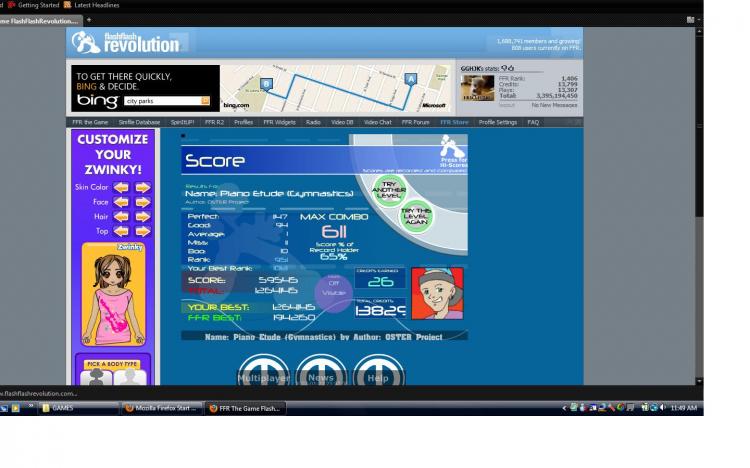Click Top right arrow

pyautogui.click(x=143, y=232)
